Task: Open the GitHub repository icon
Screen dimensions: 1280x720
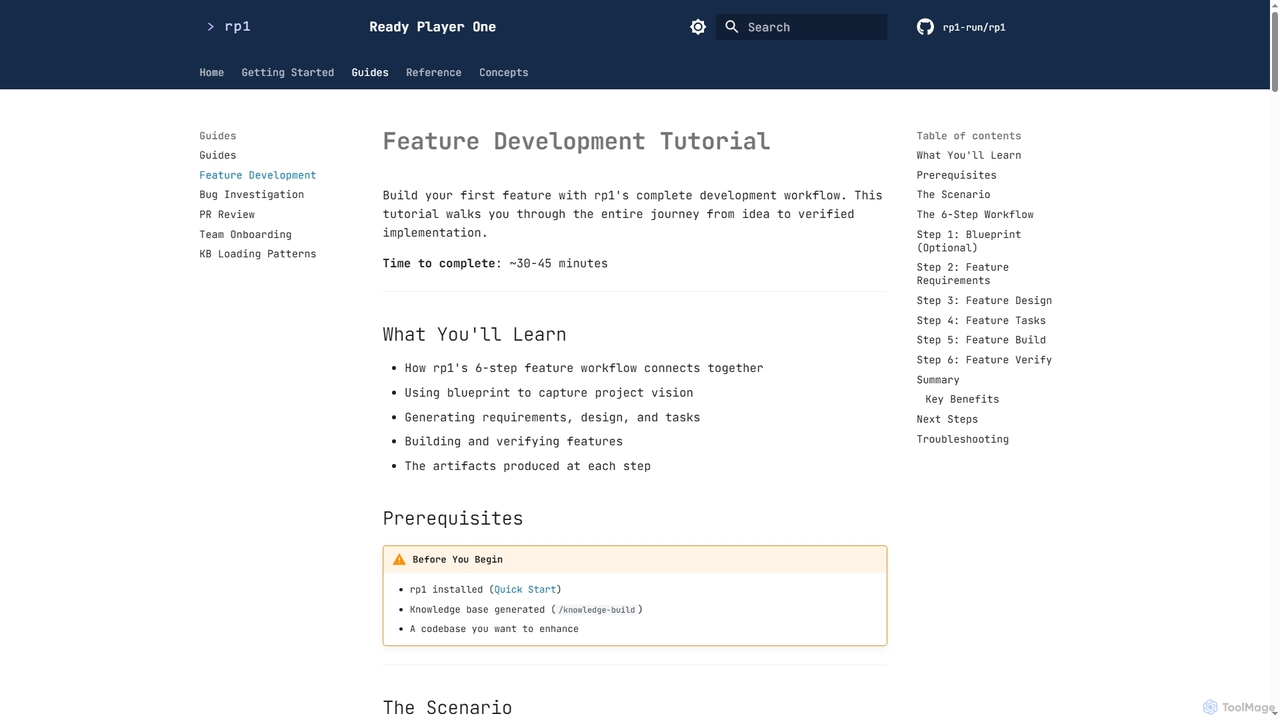Action: click(925, 27)
